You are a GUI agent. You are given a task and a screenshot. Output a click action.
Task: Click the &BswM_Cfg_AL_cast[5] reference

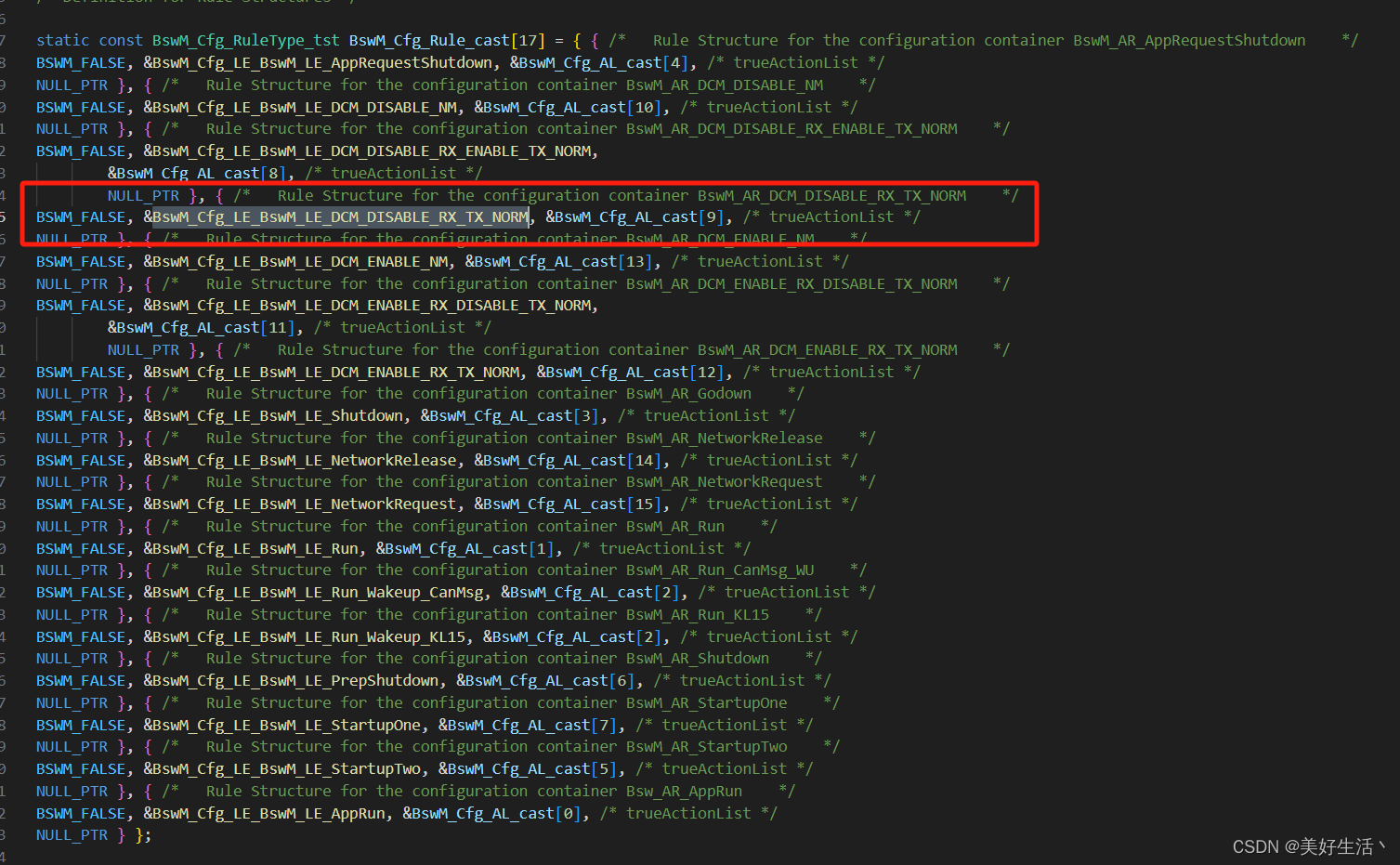pyautogui.click(x=528, y=768)
